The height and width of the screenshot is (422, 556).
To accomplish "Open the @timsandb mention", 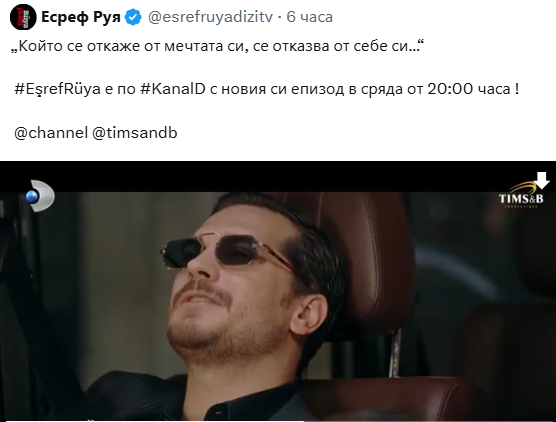I will pyautogui.click(x=135, y=133).
